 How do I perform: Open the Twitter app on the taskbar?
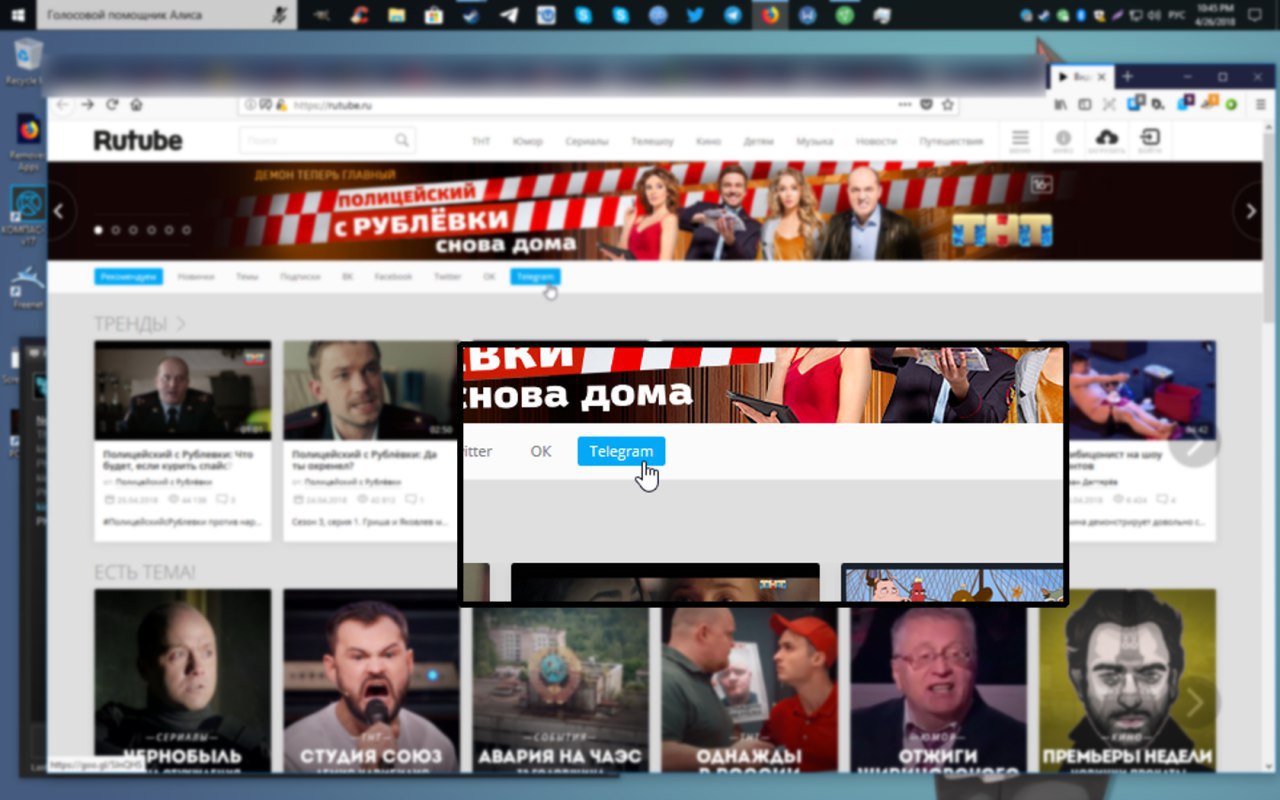[695, 15]
